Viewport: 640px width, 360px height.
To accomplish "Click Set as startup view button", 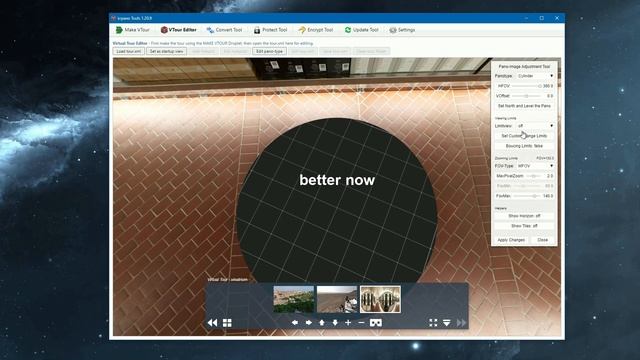I will tap(166, 51).
